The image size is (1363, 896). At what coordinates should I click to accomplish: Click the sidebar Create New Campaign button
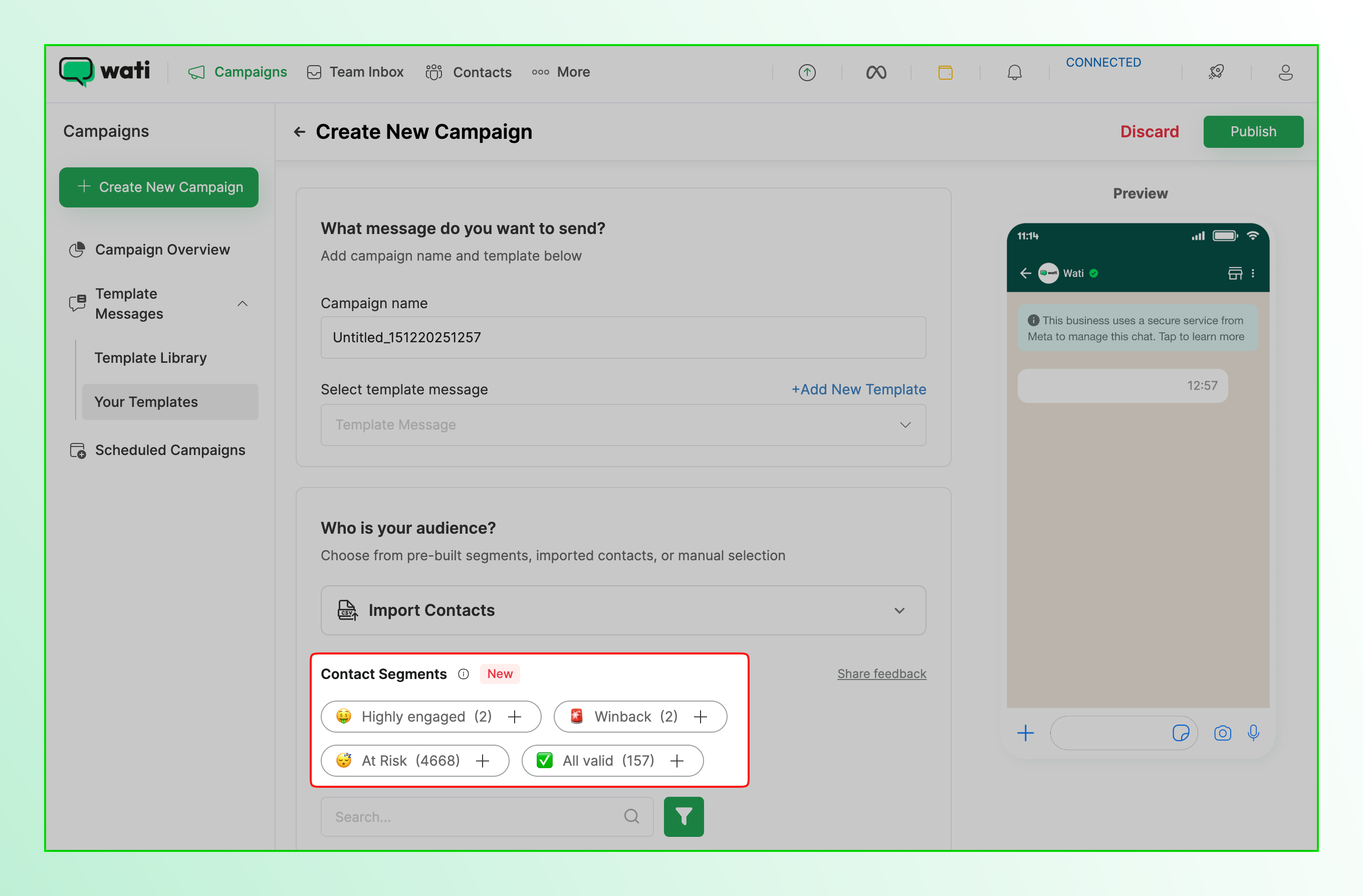click(x=159, y=187)
